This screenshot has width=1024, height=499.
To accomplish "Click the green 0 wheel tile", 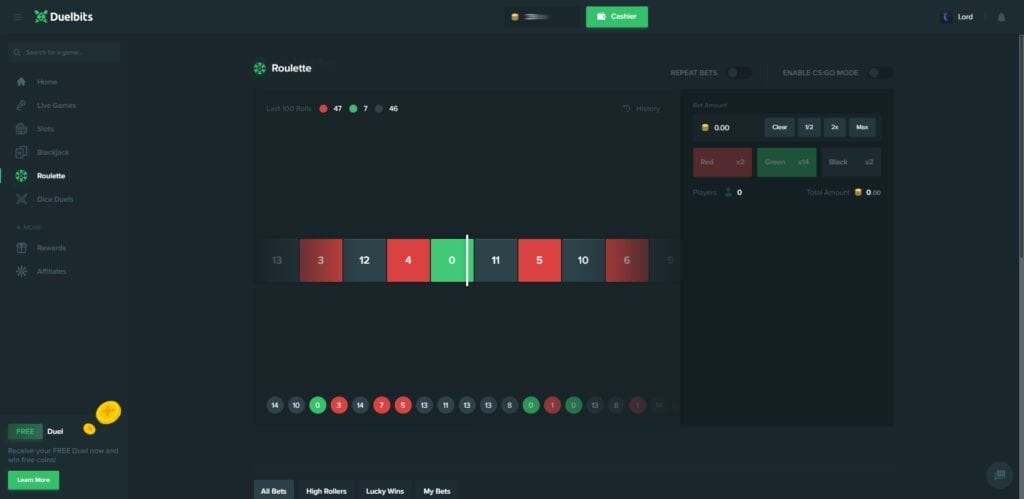I will tap(452, 260).
